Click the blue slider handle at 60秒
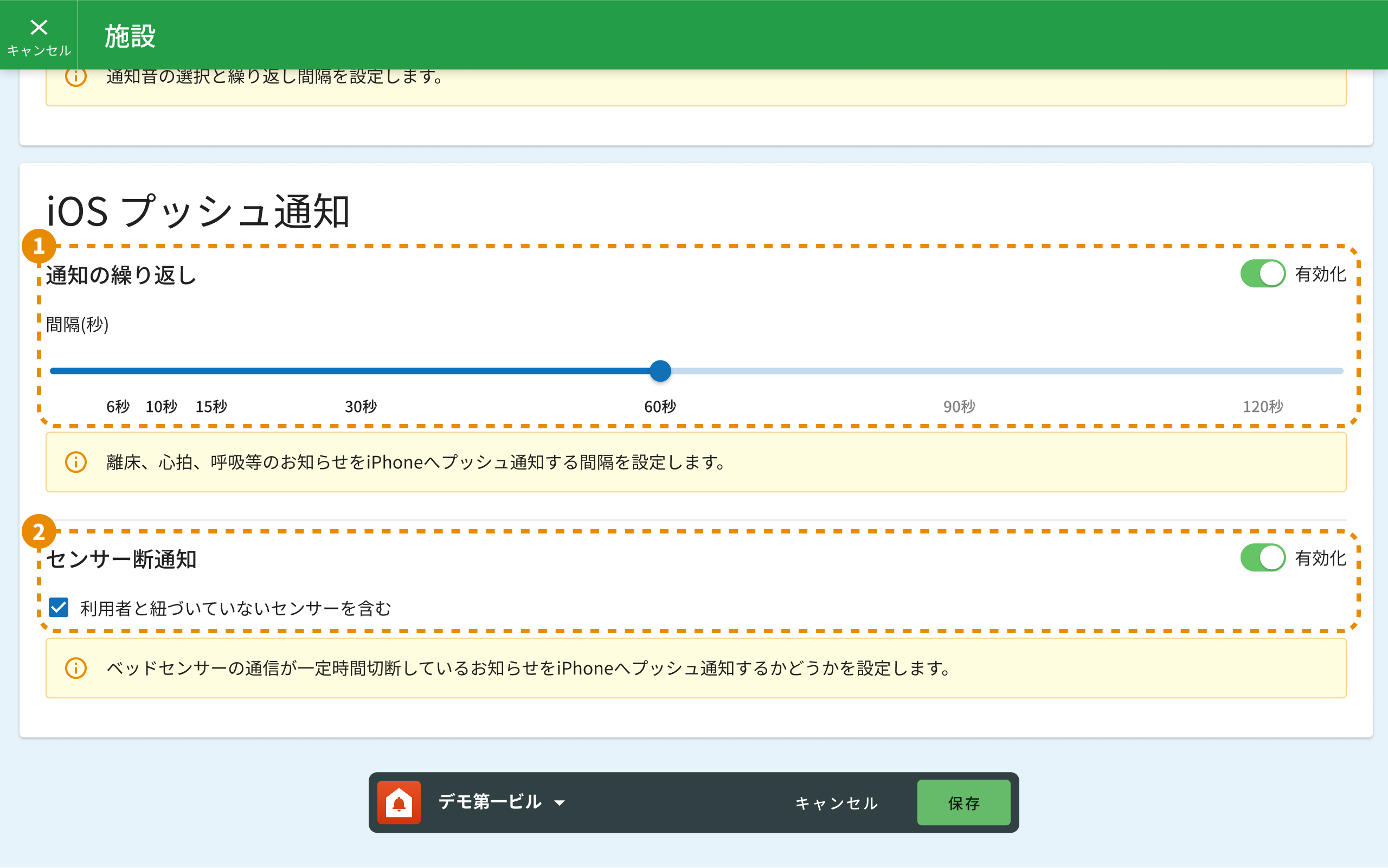The width and height of the screenshot is (1388, 868). pos(660,371)
